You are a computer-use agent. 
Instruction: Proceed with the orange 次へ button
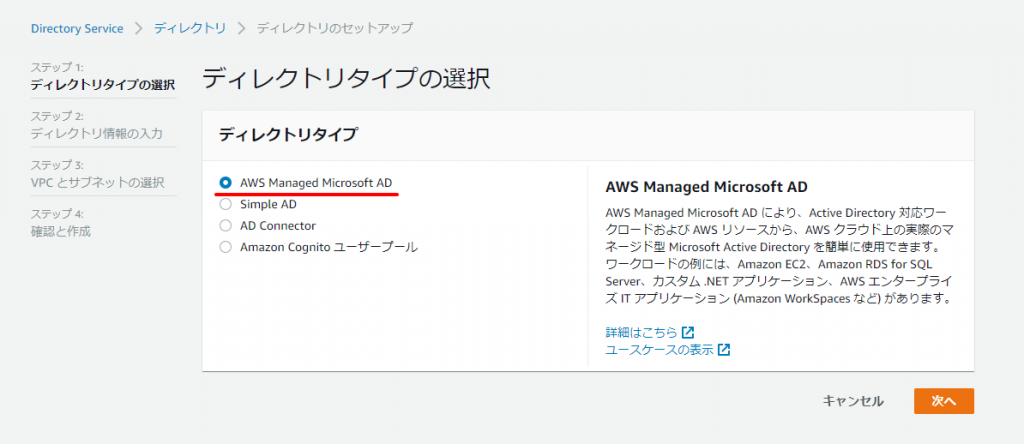[944, 402]
